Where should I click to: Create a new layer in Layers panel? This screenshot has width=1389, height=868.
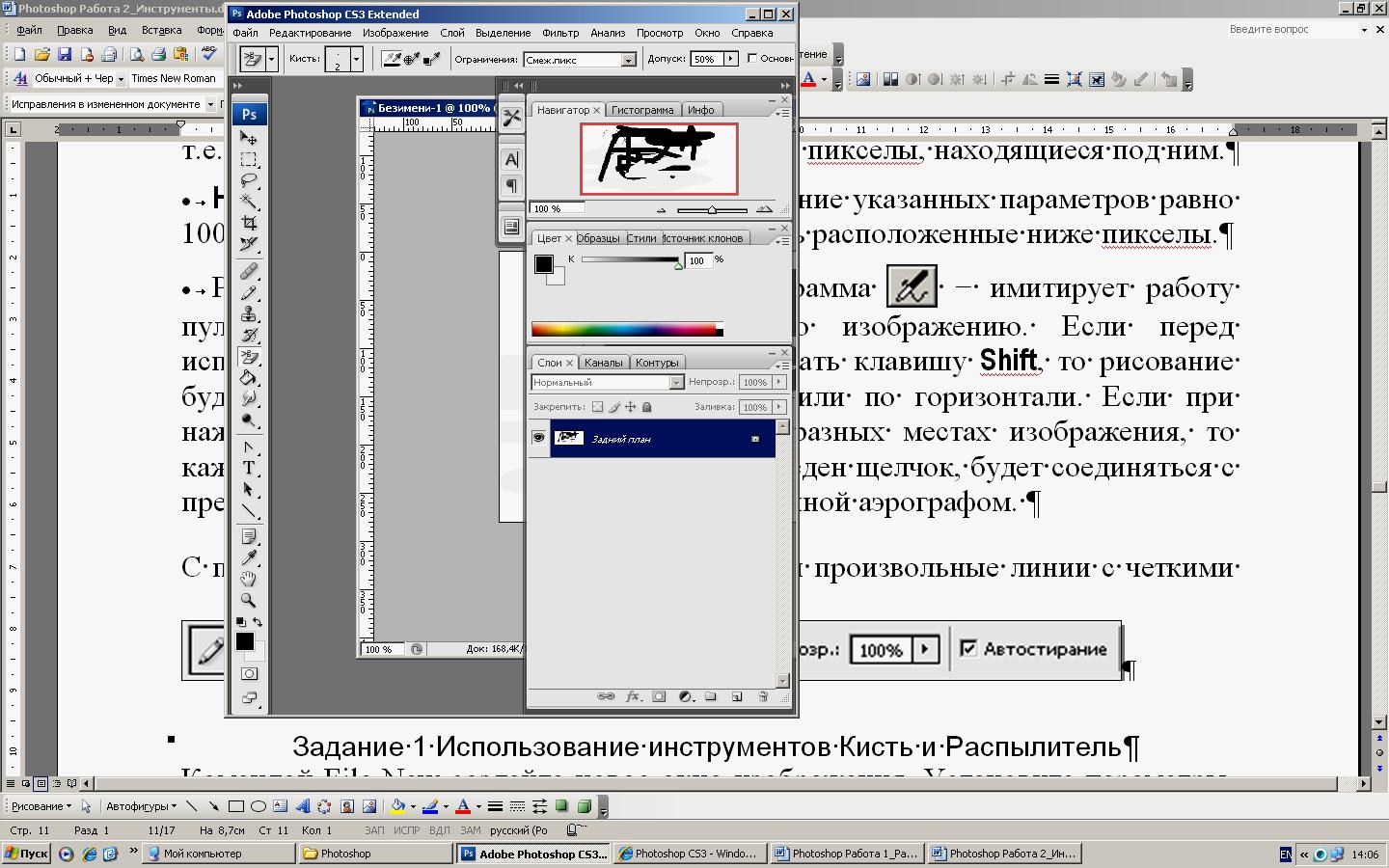736,696
